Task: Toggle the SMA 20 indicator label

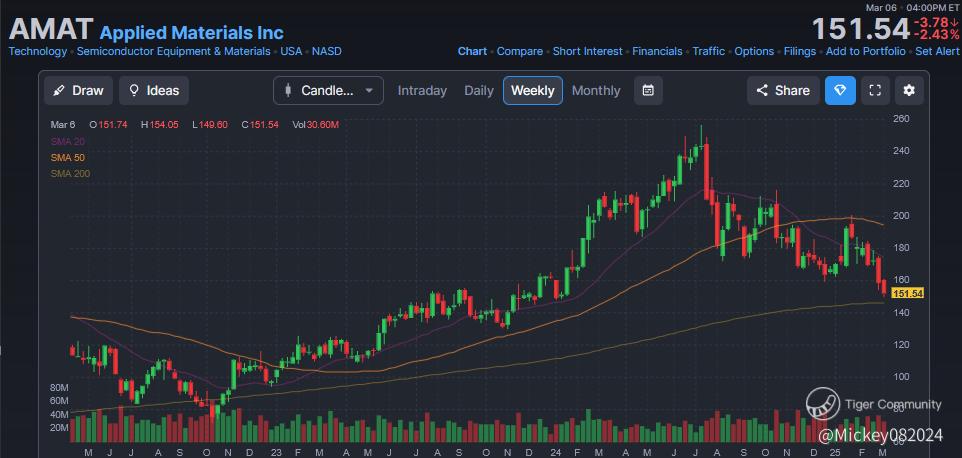Action: (x=68, y=142)
